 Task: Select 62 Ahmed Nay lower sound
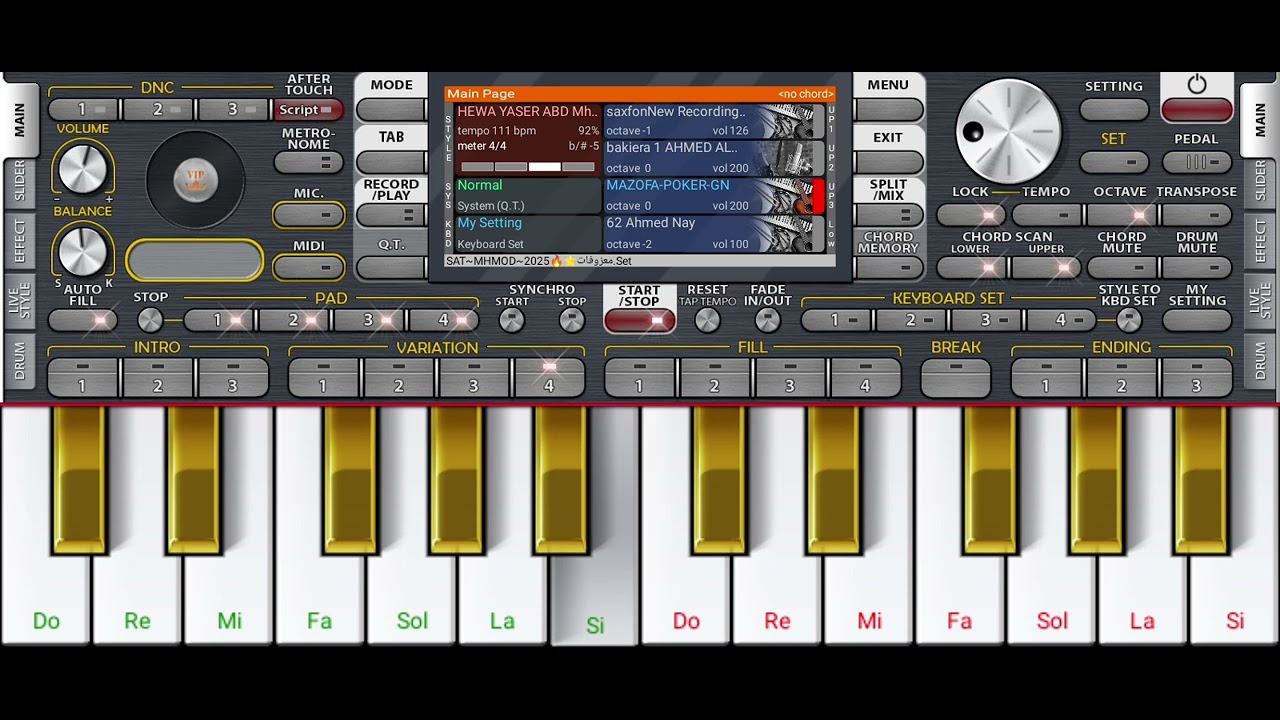click(x=715, y=233)
